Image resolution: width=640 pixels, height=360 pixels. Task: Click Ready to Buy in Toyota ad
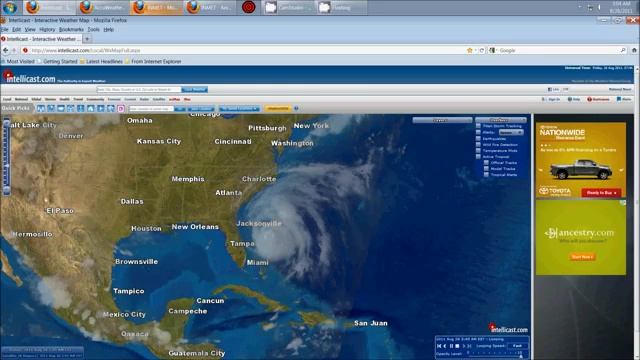tap(601, 193)
